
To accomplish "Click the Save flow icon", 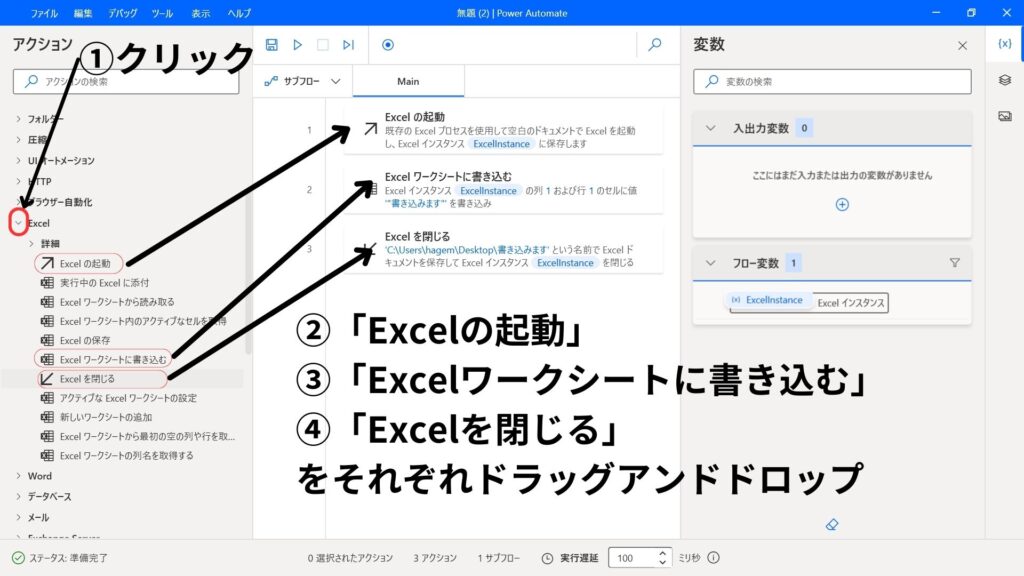I will pos(272,44).
